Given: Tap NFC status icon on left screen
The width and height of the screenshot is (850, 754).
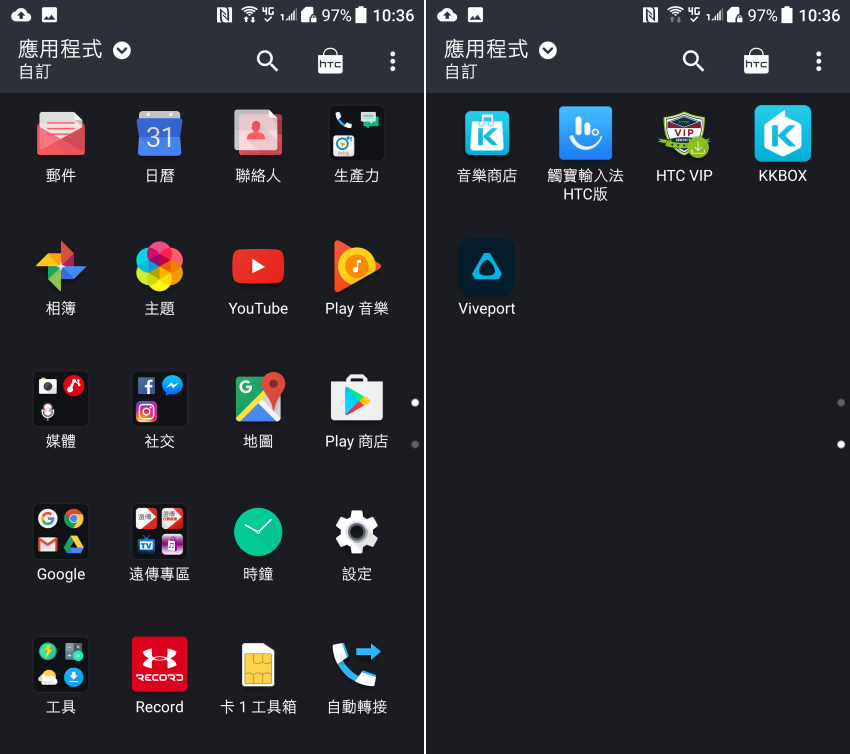Looking at the screenshot, I should pos(224,15).
